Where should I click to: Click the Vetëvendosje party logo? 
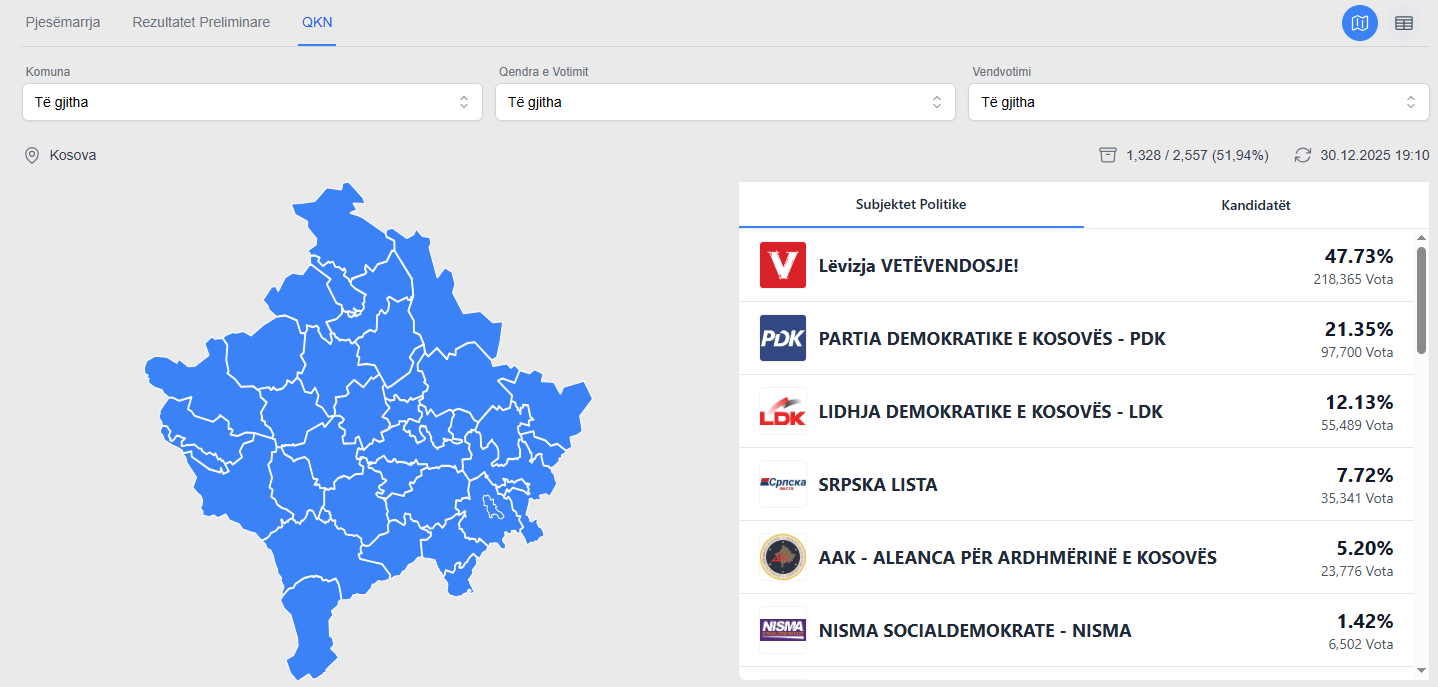coord(782,265)
